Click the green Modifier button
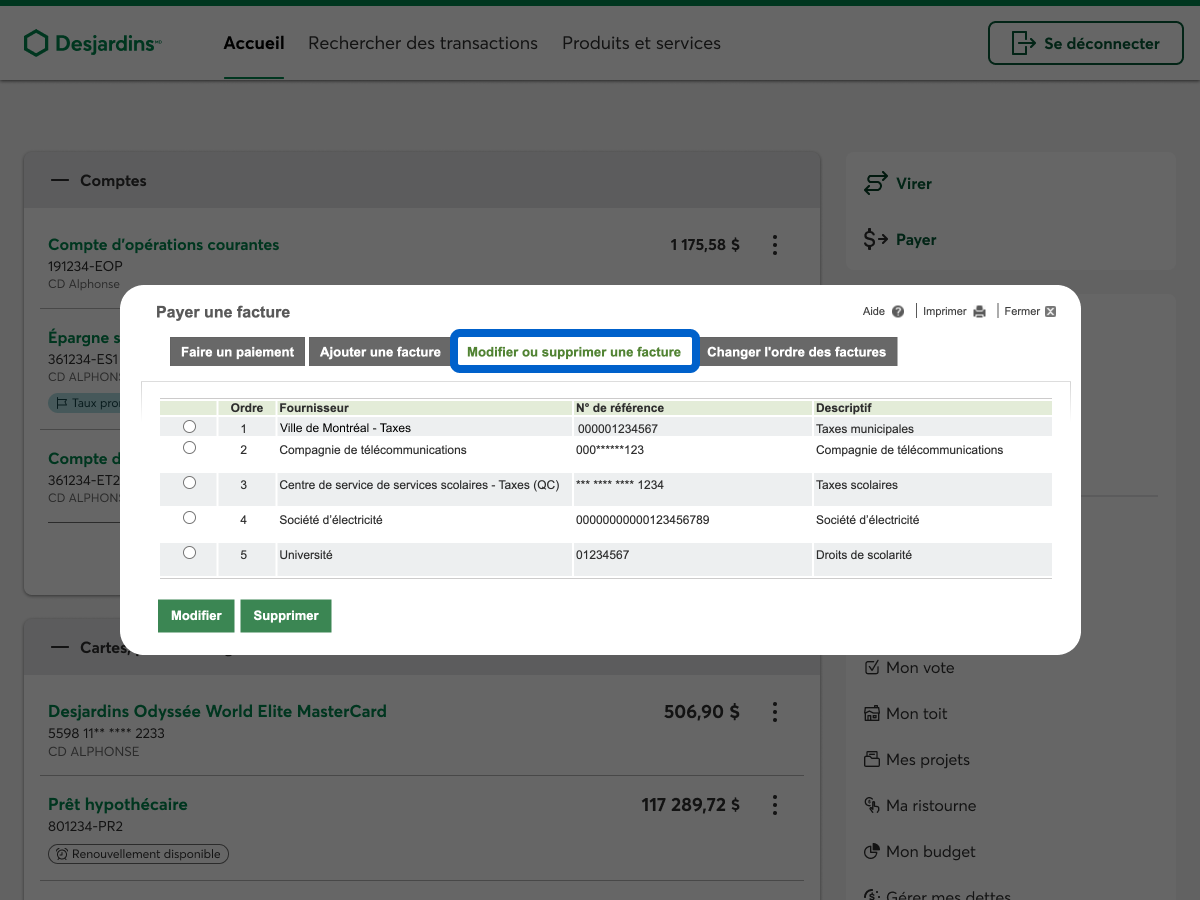The width and height of the screenshot is (1200, 900). point(196,616)
